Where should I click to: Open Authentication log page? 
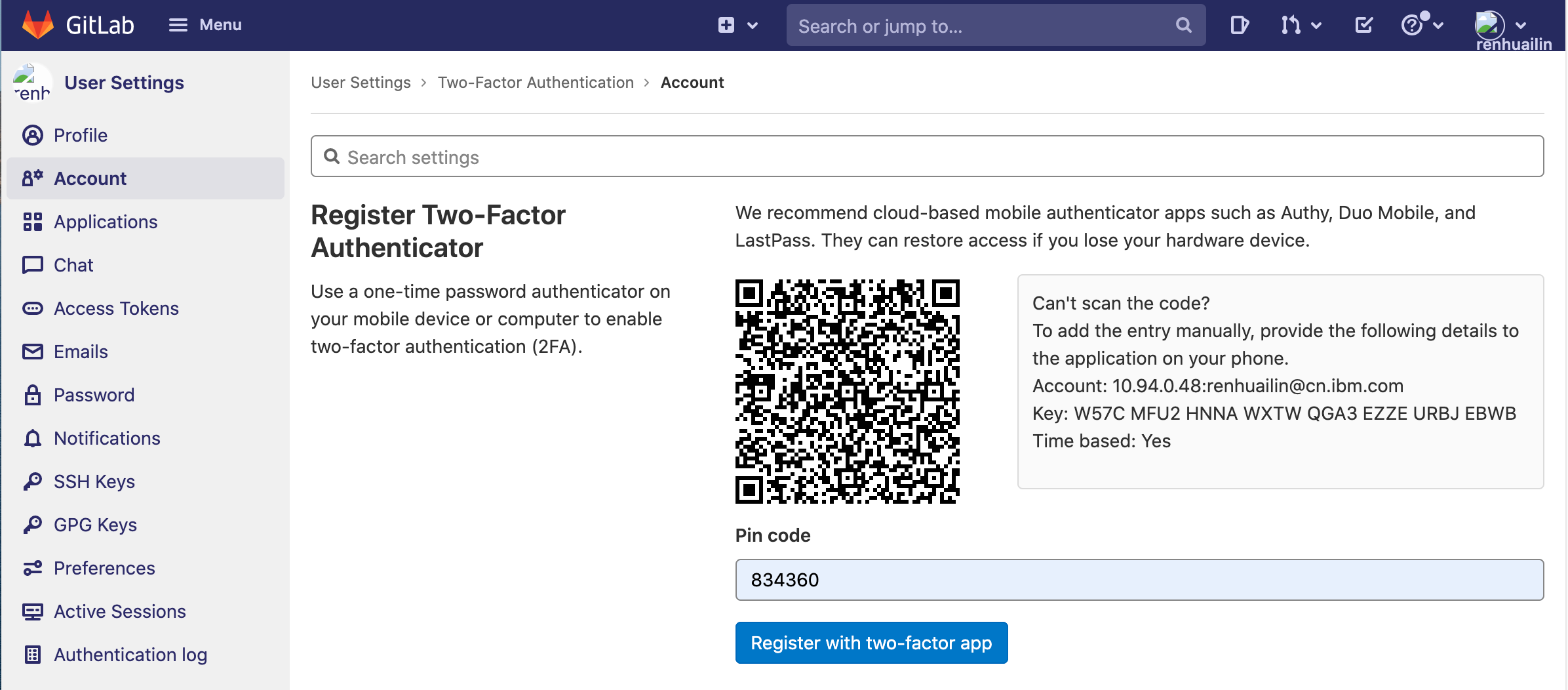130,655
